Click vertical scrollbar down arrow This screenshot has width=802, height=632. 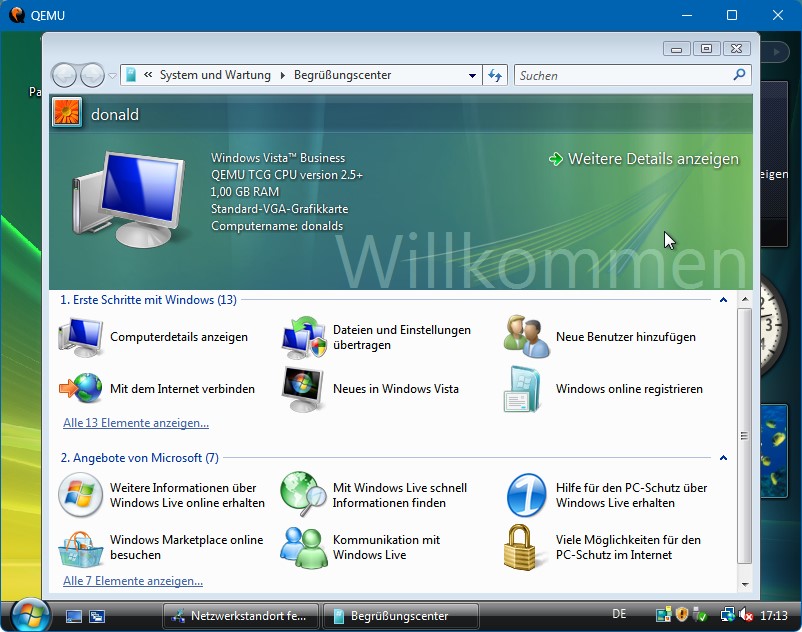coord(745,584)
